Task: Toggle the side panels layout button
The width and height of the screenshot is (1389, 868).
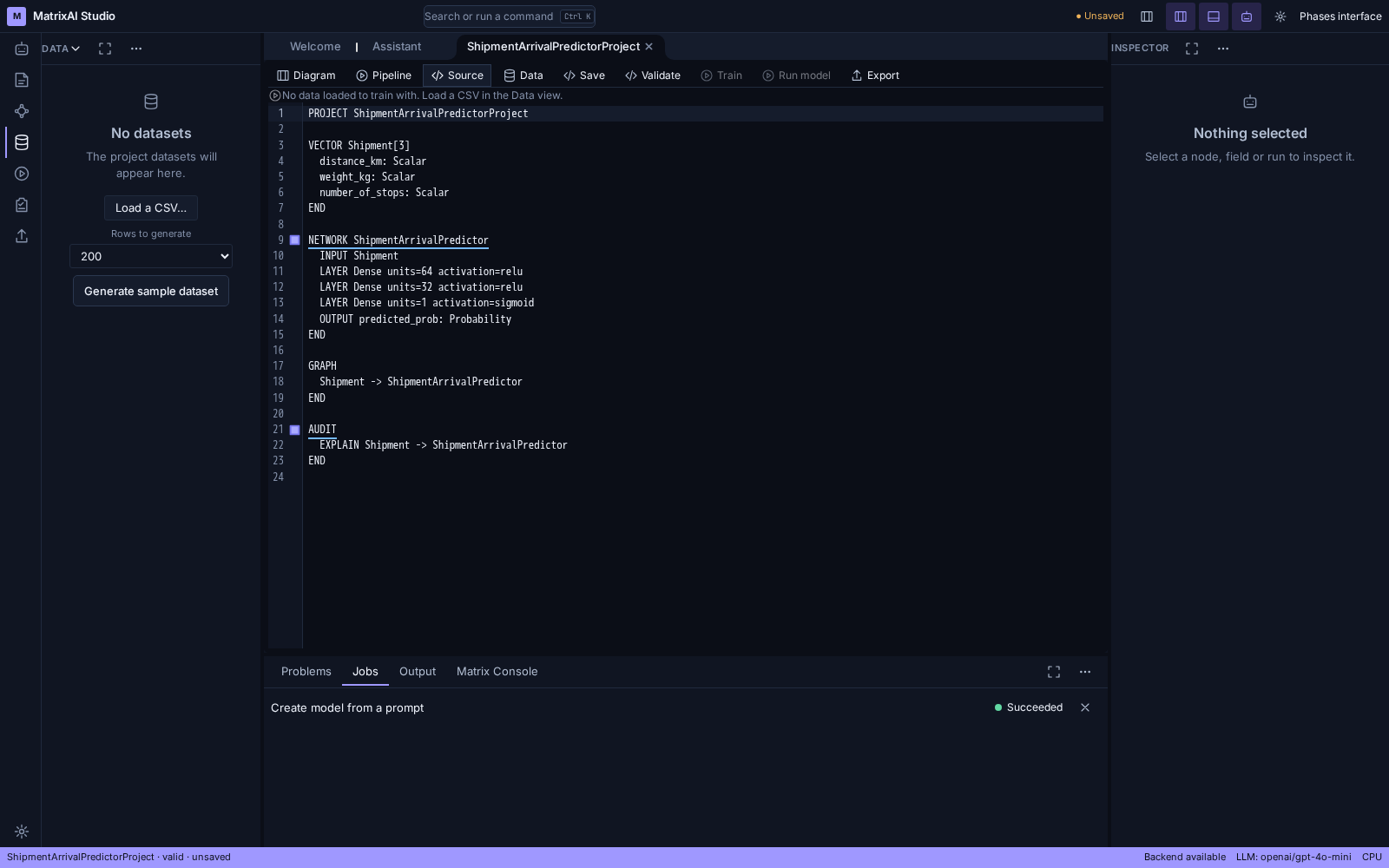Action: pos(1181,16)
